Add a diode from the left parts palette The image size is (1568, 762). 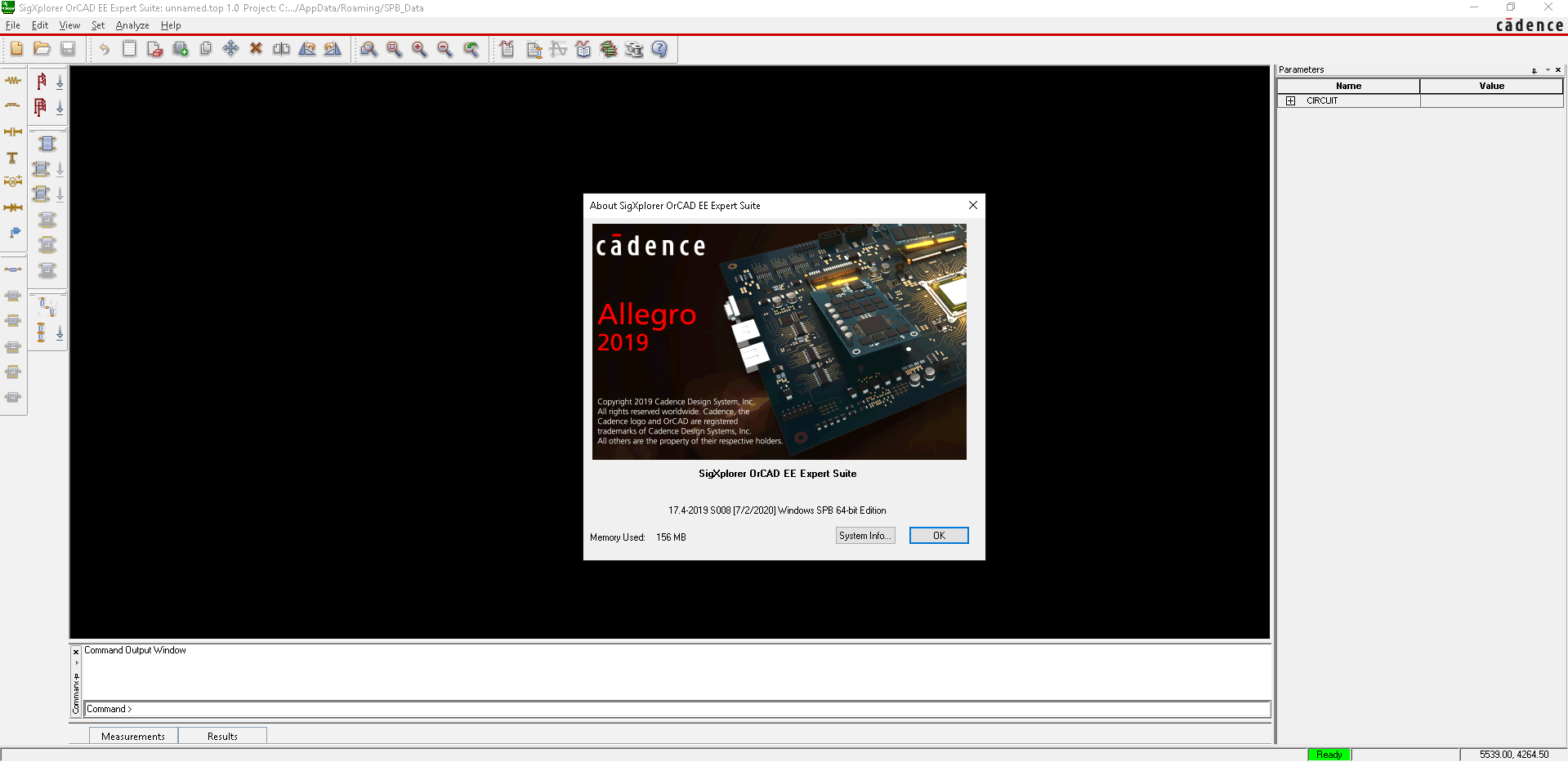pyautogui.click(x=13, y=207)
